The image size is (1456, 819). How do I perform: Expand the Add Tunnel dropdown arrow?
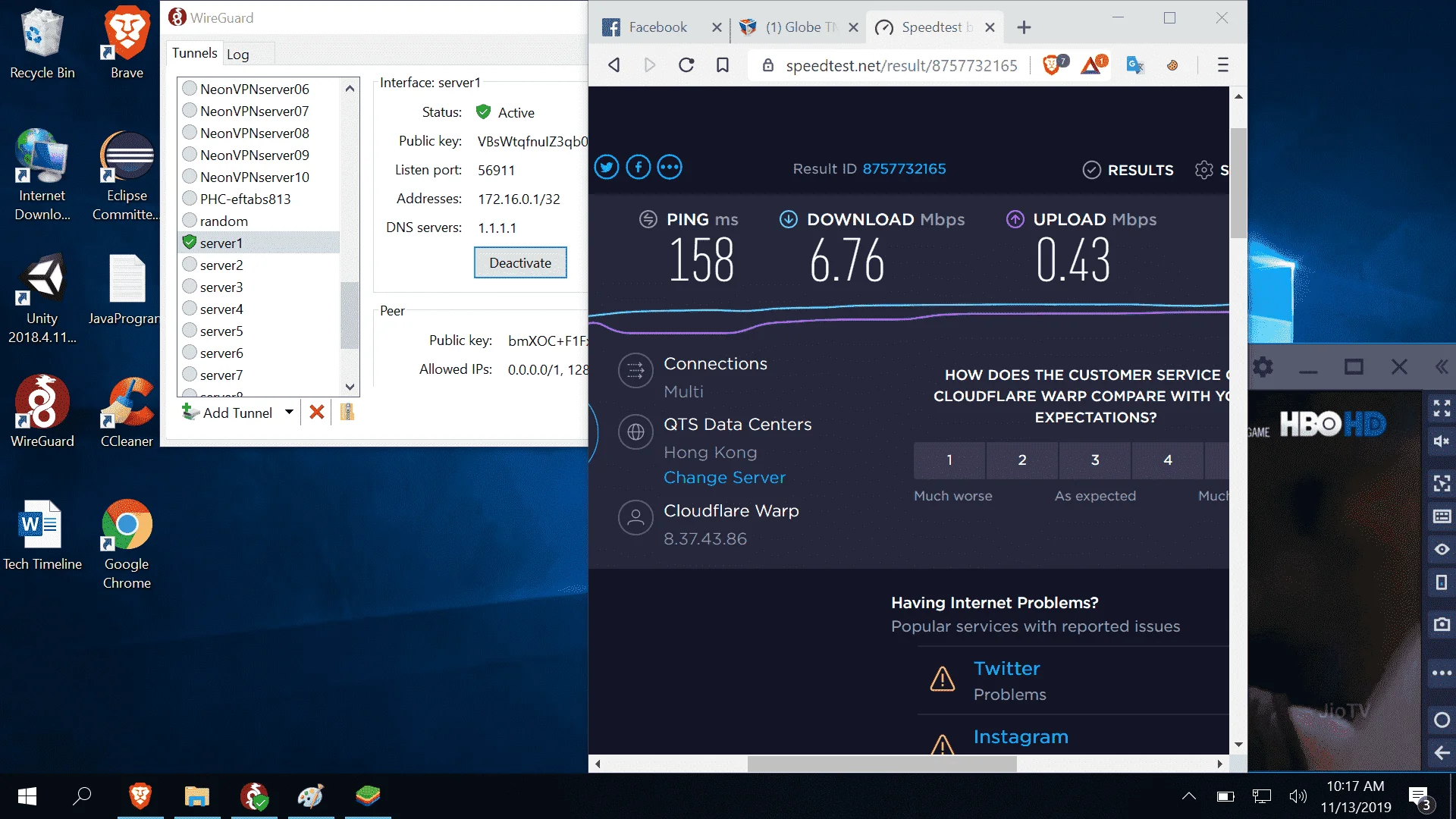click(x=289, y=413)
